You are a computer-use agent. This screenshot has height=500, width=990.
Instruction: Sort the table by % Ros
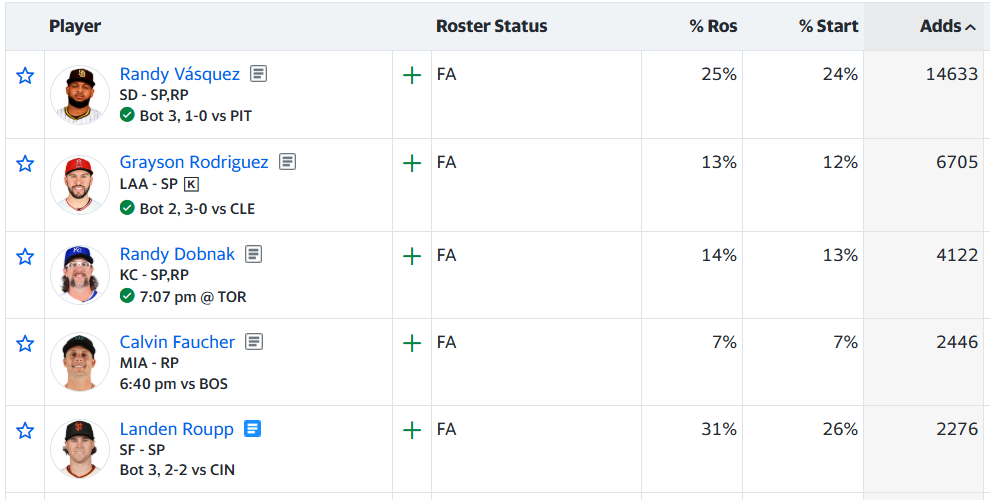coord(713,26)
